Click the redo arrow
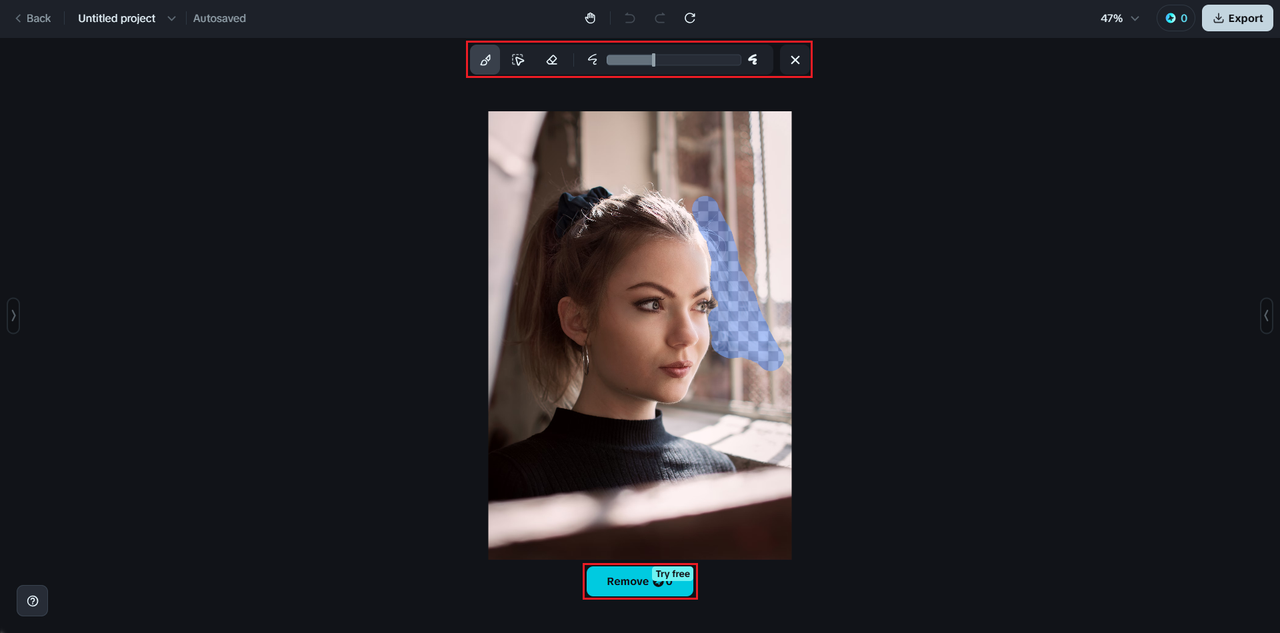1280x633 pixels. pos(660,18)
